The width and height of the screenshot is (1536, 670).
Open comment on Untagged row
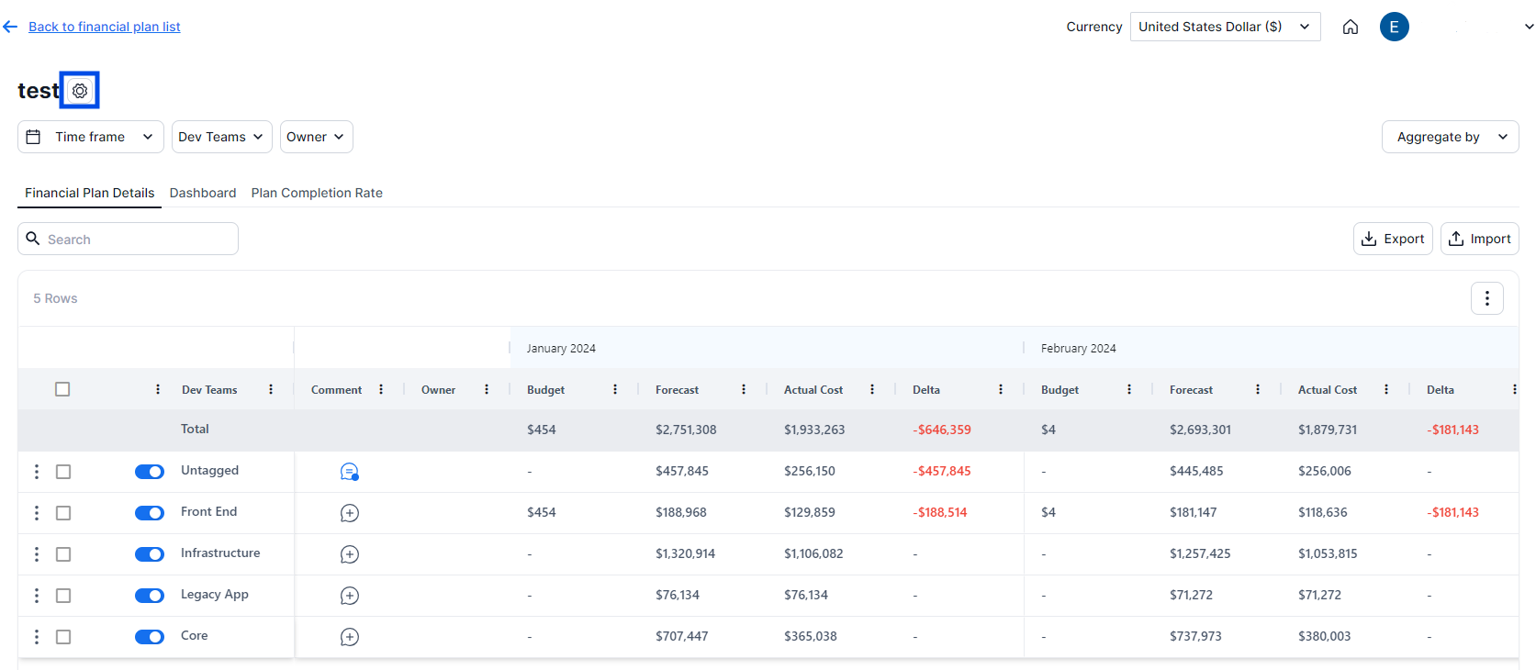pyautogui.click(x=349, y=471)
